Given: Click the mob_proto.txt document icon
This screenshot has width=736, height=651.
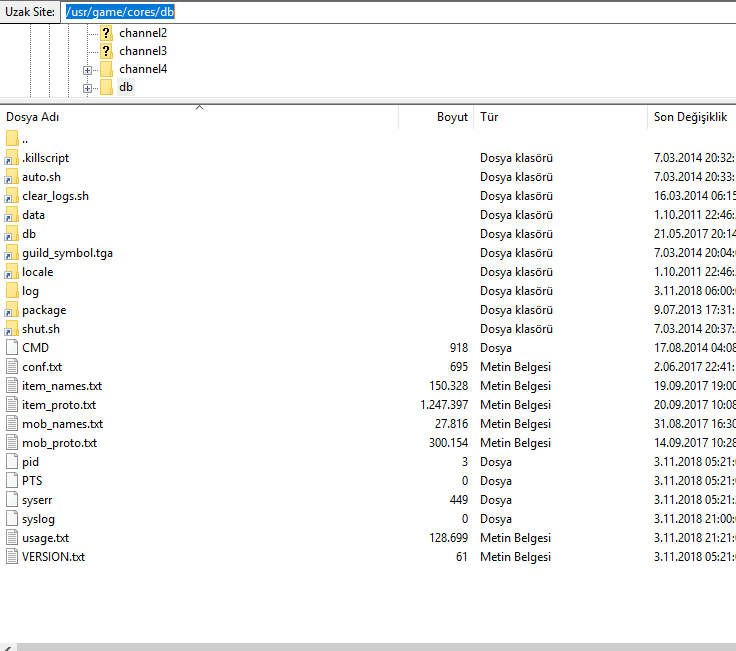Looking at the screenshot, I should click(12, 443).
